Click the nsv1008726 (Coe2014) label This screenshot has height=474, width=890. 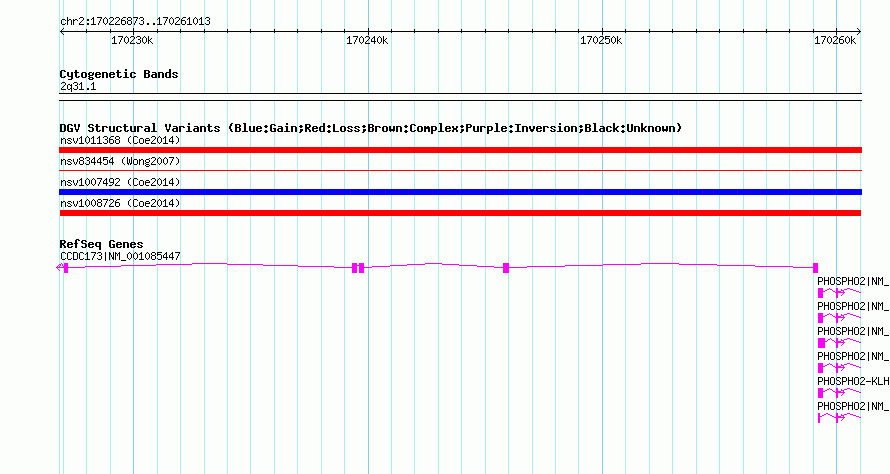click(120, 203)
